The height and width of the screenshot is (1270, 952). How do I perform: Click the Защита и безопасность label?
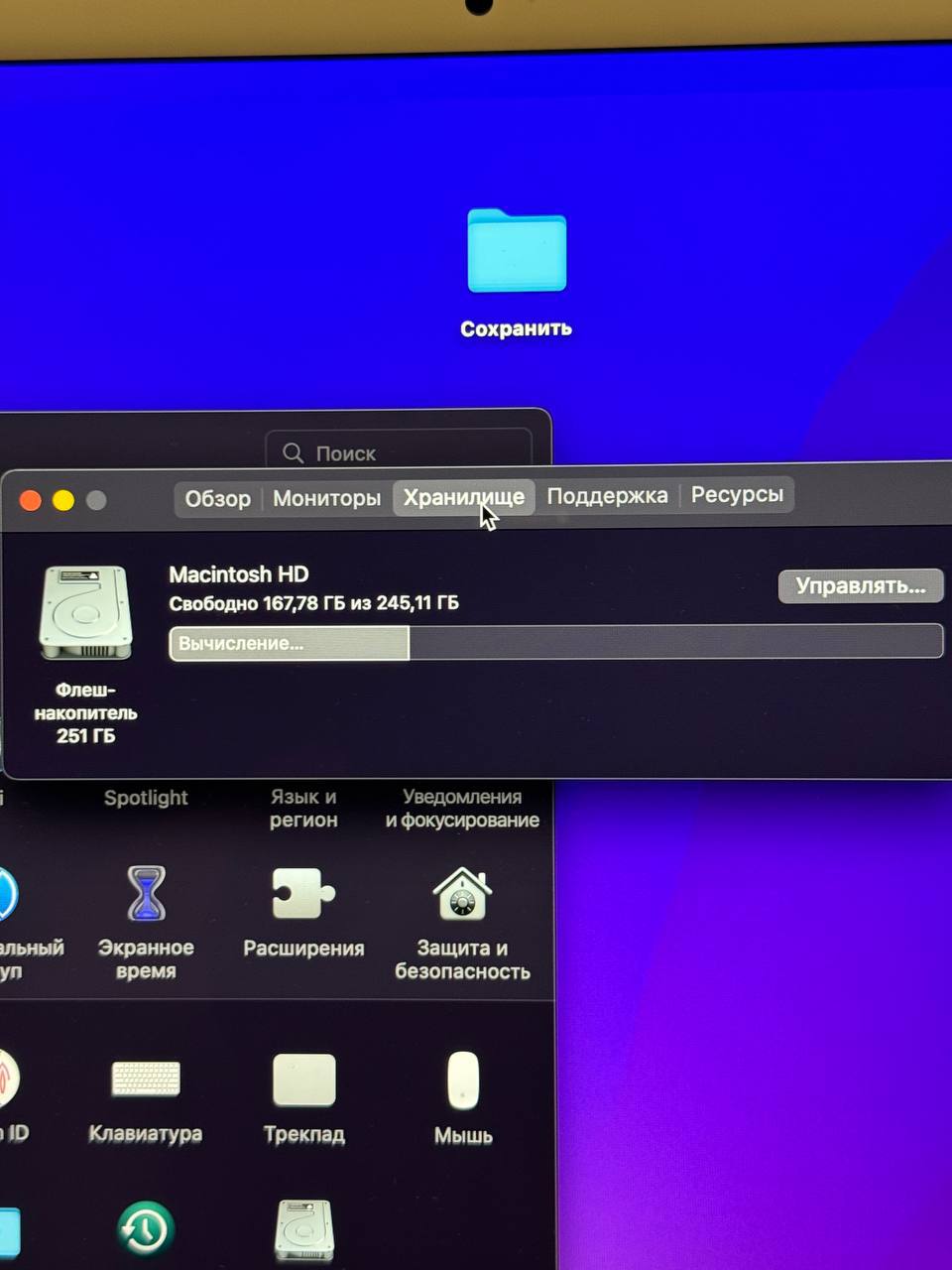coord(462,959)
